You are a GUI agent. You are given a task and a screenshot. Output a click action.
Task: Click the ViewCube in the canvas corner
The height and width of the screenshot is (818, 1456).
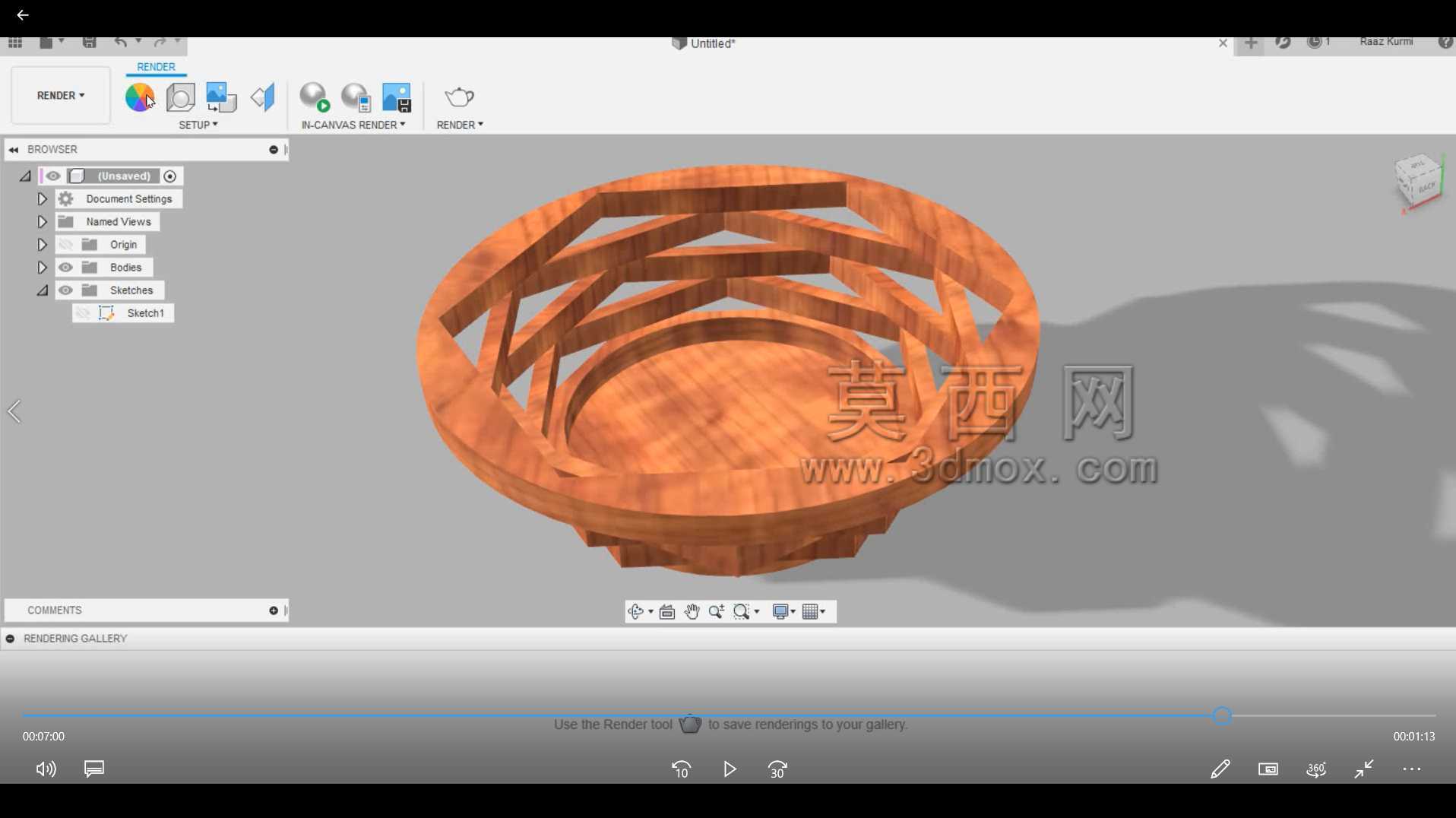(1419, 179)
